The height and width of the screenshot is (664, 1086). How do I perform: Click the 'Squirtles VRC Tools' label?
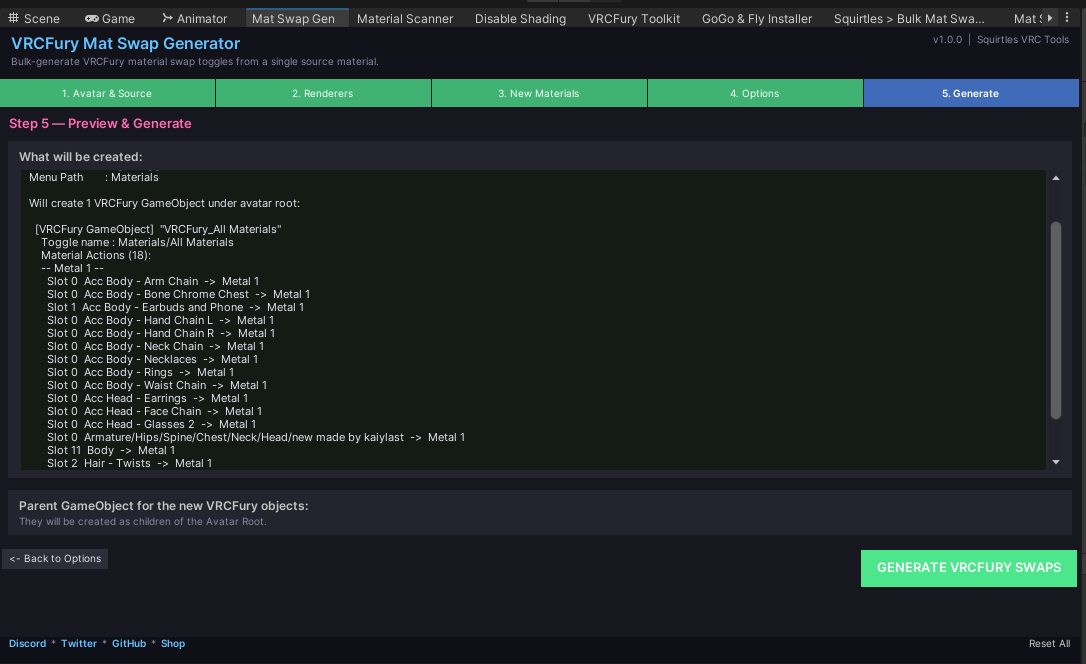tap(1023, 39)
